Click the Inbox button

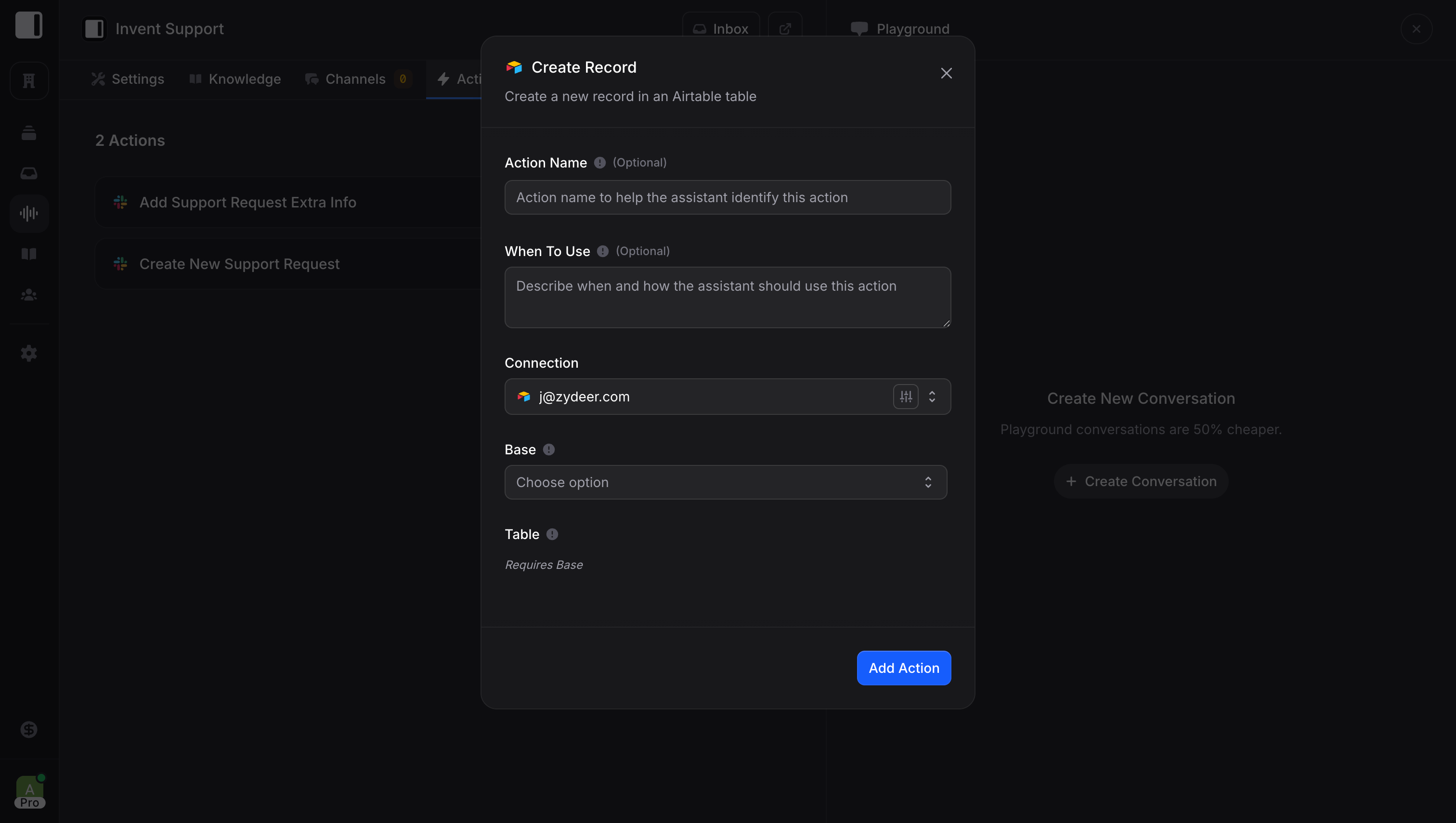coord(721,28)
